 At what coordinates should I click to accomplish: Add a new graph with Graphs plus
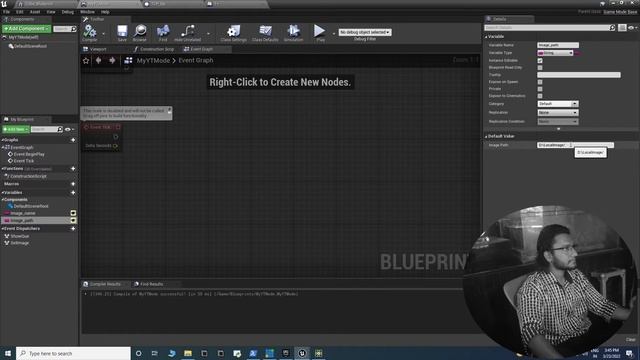(x=73, y=140)
